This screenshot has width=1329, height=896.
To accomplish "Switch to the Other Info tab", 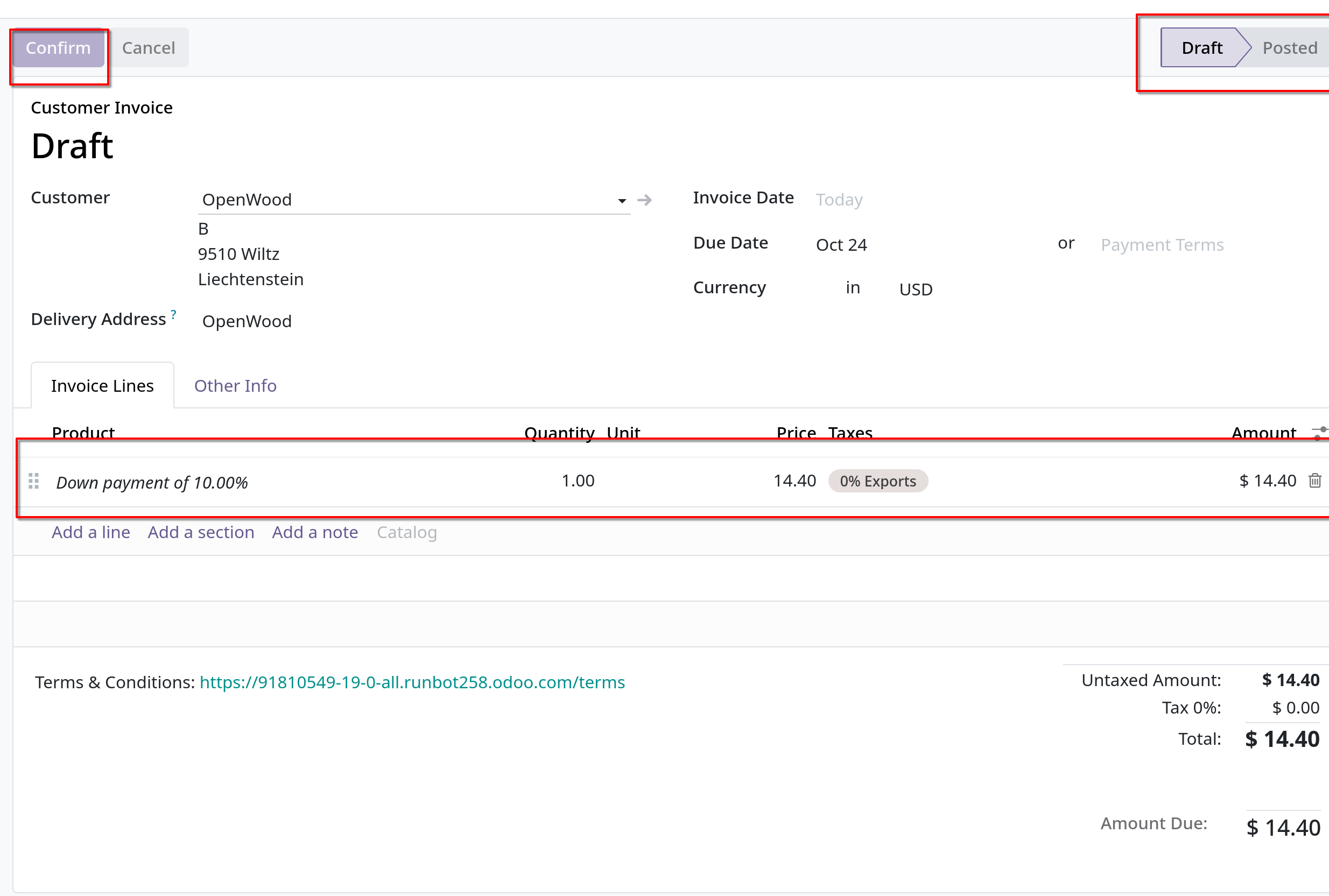I will tap(236, 386).
